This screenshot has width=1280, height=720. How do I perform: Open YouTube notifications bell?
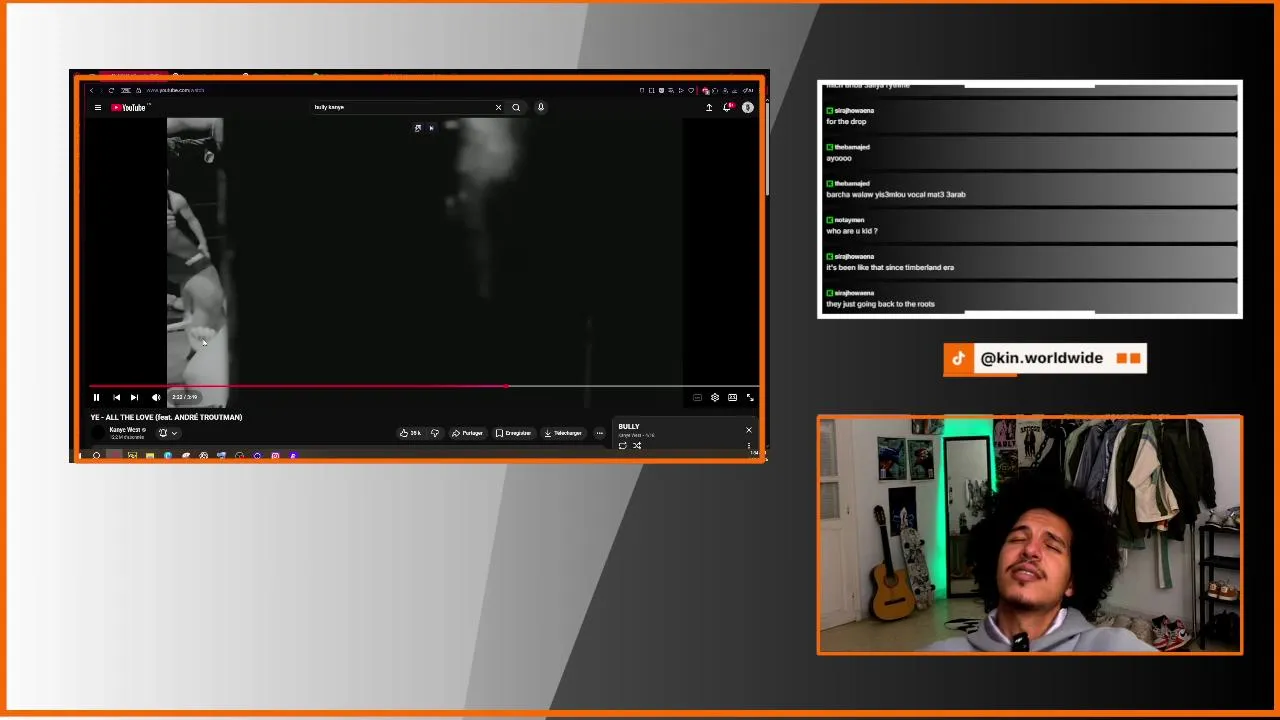[728, 107]
